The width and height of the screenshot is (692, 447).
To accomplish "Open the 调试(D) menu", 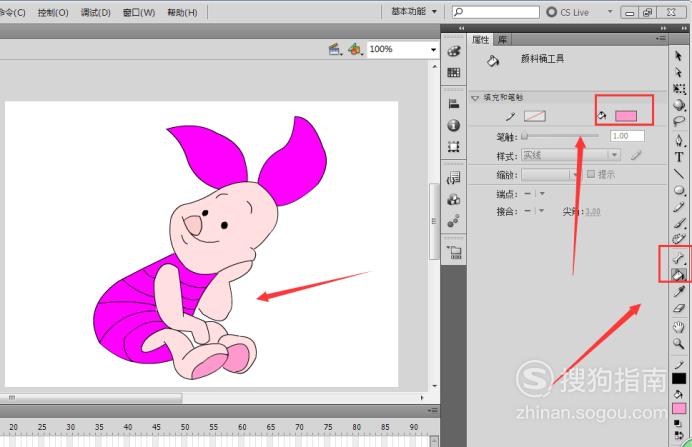I will [x=96, y=12].
